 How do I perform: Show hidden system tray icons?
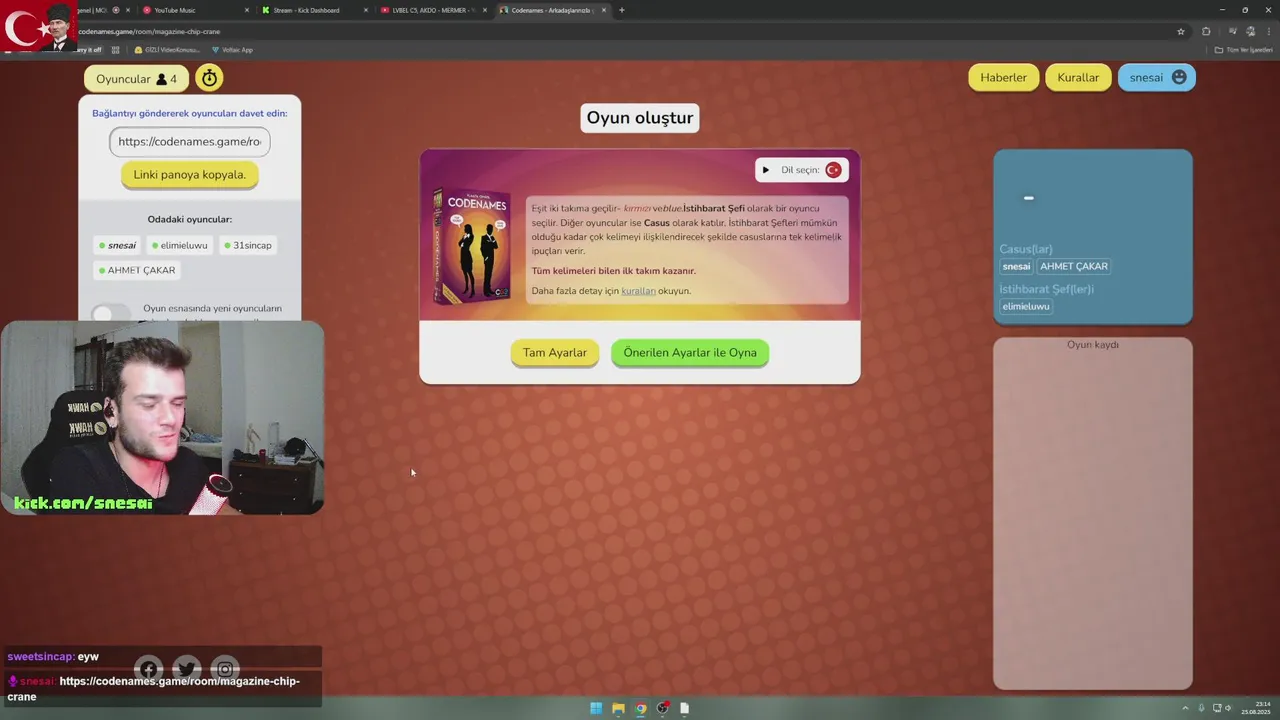click(1185, 708)
